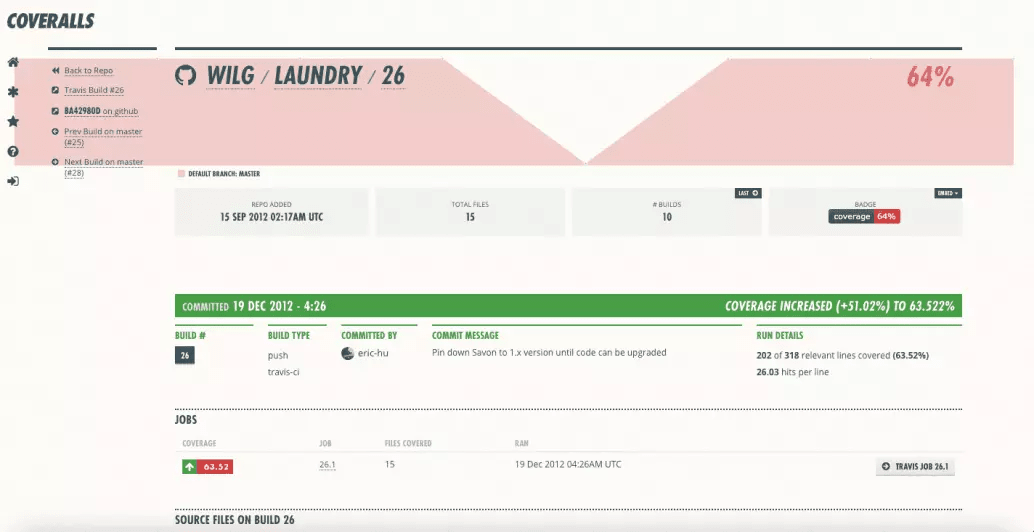The image size is (1034, 532).
Task: Click the Default Branch: Master legend swatch
Action: pyautogui.click(x=181, y=174)
